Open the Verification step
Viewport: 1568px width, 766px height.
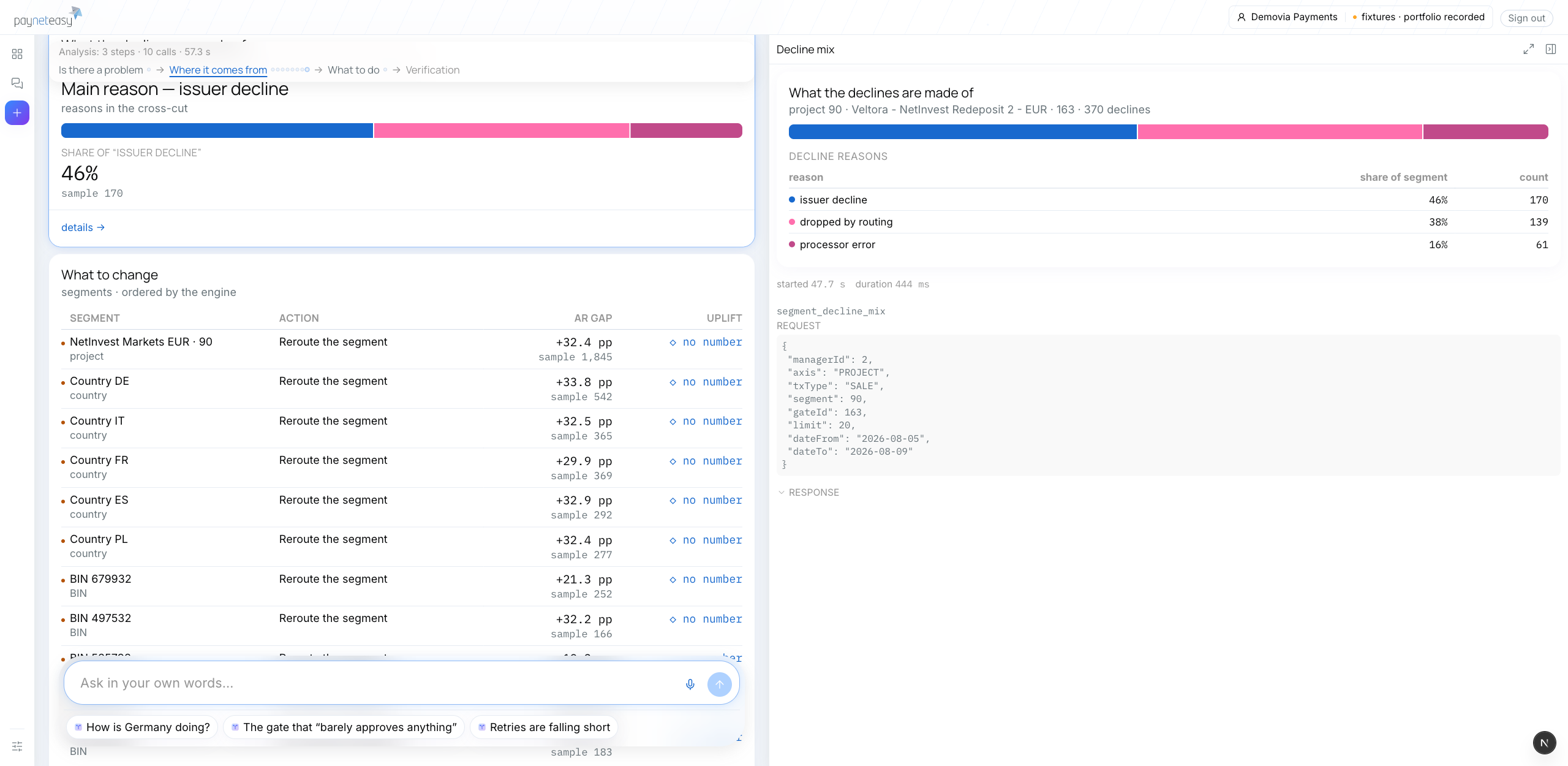tap(432, 70)
